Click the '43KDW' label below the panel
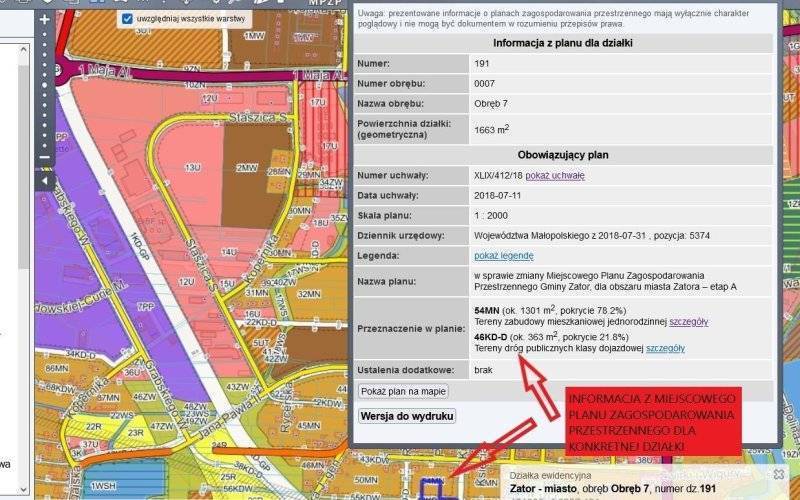Viewport: 800px width, 500px height. [375, 460]
